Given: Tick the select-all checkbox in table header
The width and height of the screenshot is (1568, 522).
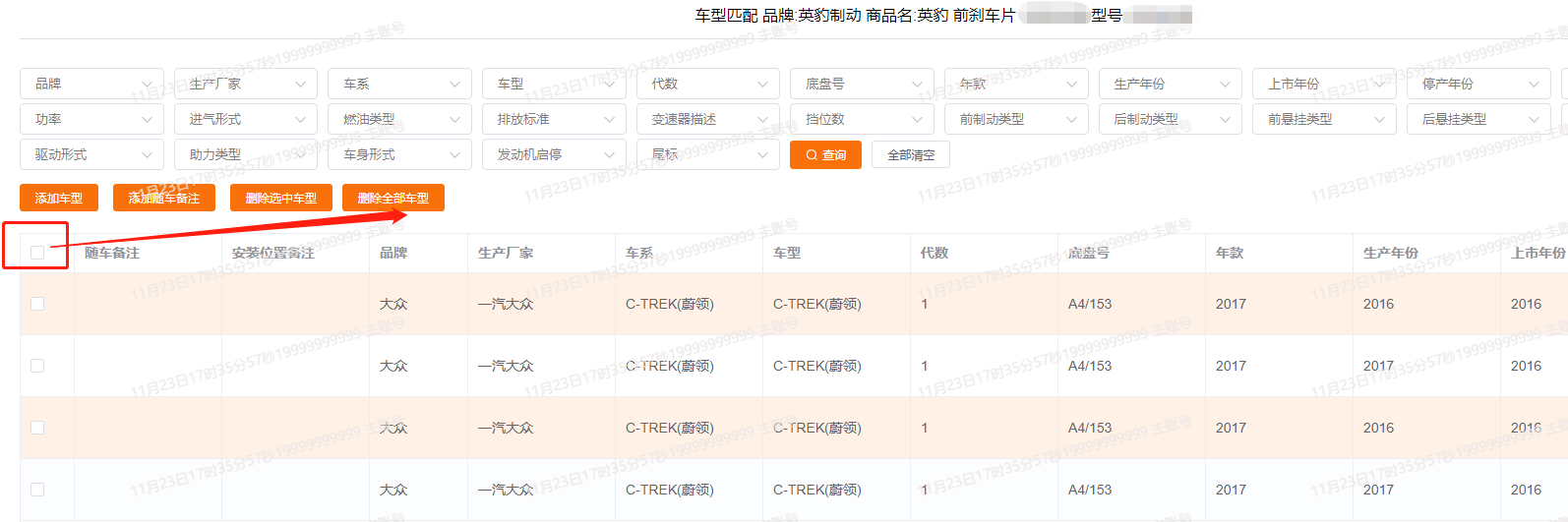Looking at the screenshot, I should click(x=37, y=253).
